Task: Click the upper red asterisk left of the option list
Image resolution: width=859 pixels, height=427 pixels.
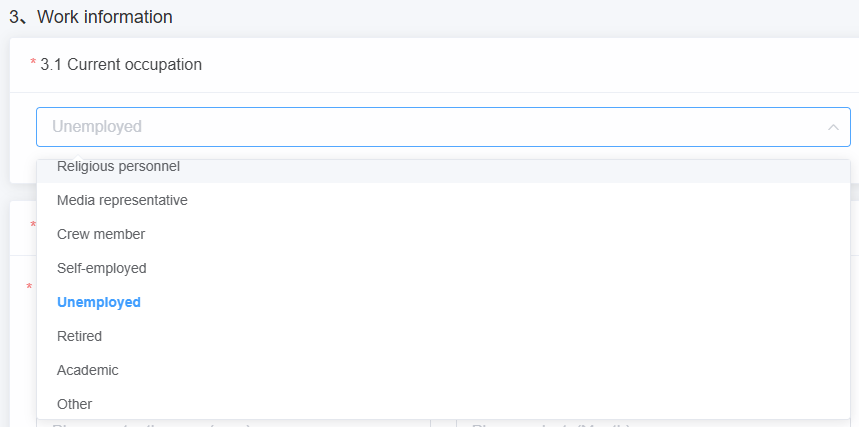Action: tap(33, 226)
